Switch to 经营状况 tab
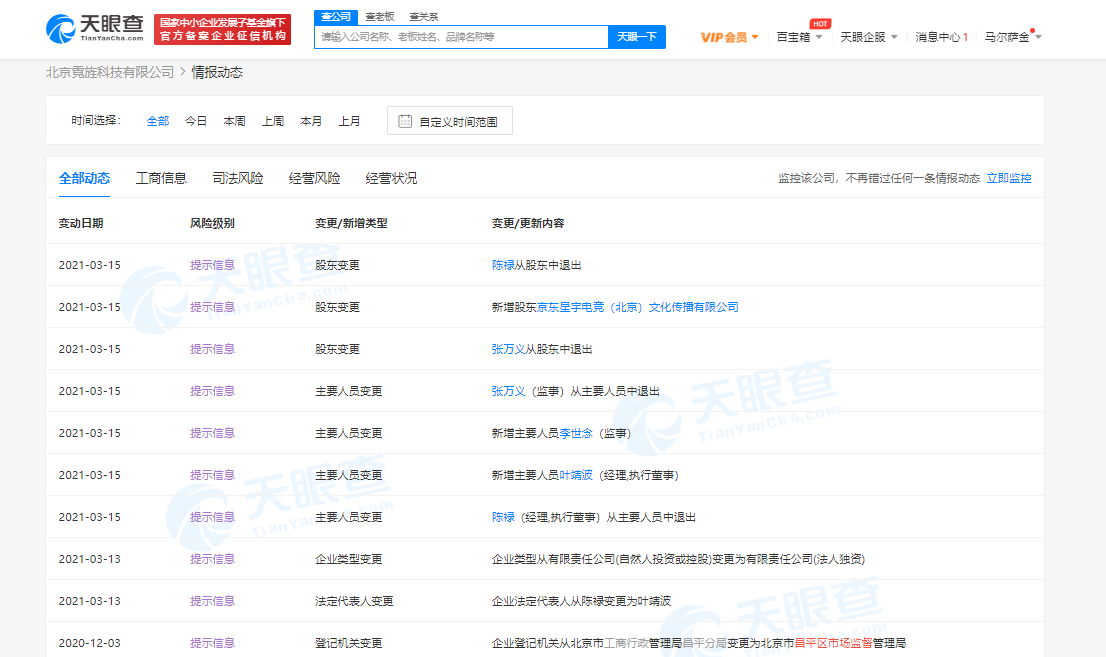This screenshot has height=657, width=1106. [x=391, y=178]
